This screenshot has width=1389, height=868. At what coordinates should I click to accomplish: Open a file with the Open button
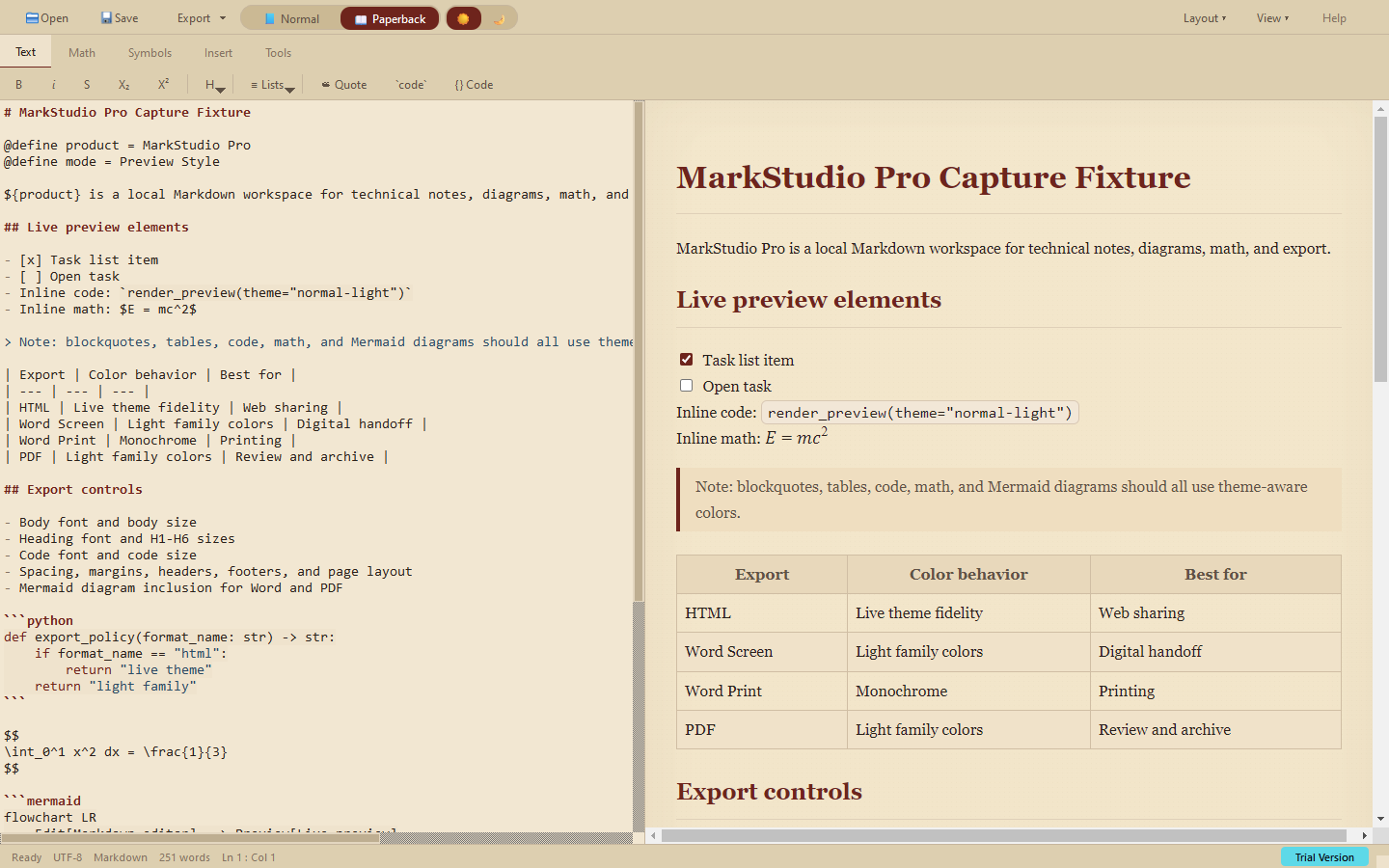[x=46, y=18]
